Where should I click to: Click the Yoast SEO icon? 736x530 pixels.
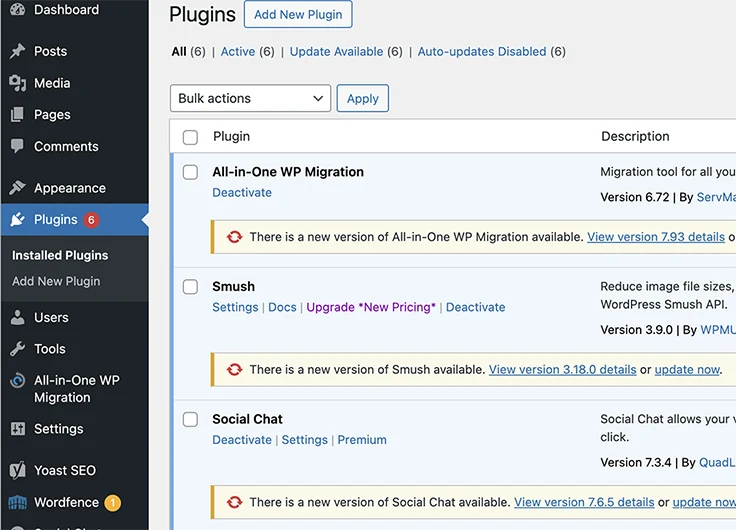(18, 470)
